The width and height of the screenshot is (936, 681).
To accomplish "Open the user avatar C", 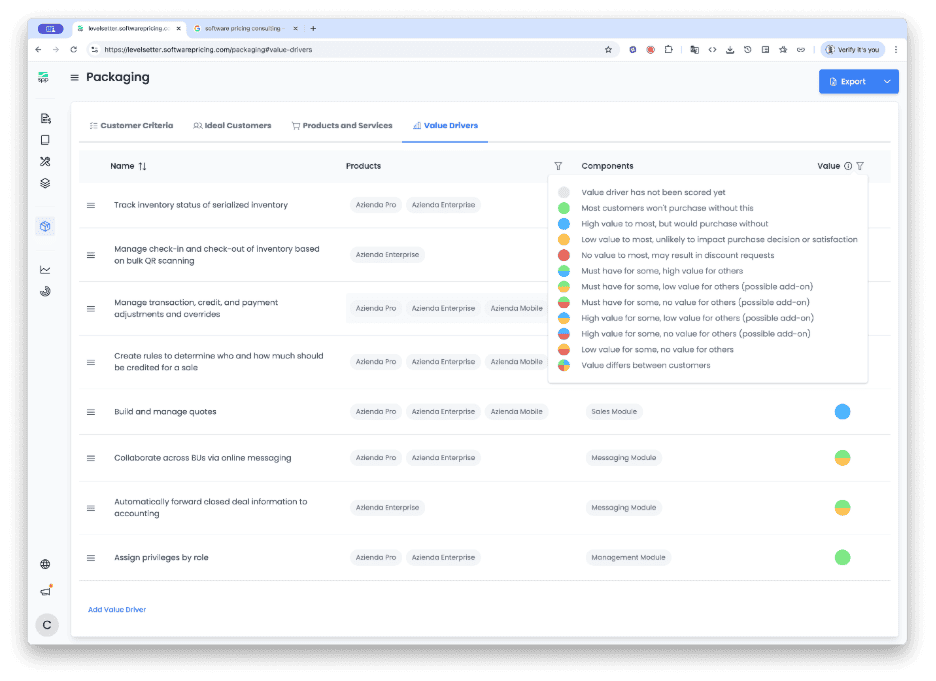I will 47,625.
